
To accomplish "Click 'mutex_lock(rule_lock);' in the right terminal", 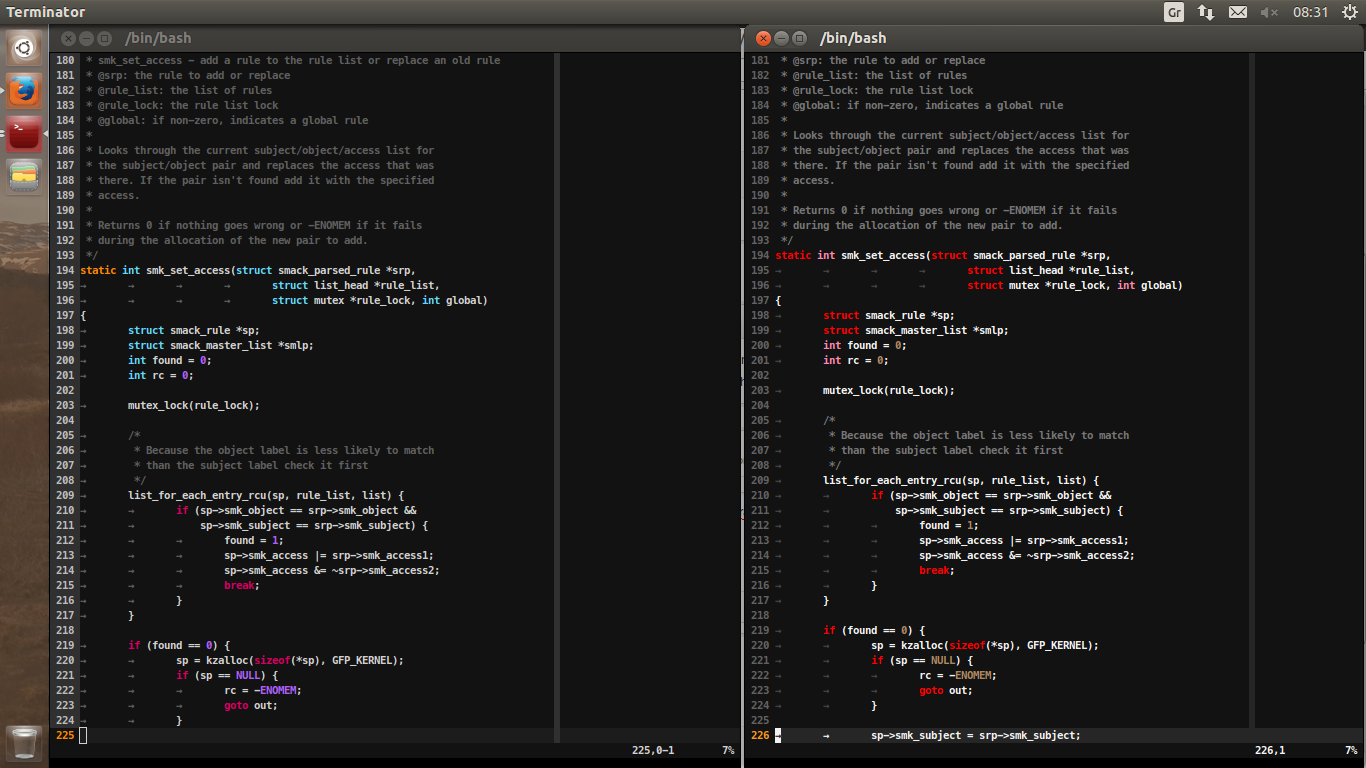I will pos(889,390).
